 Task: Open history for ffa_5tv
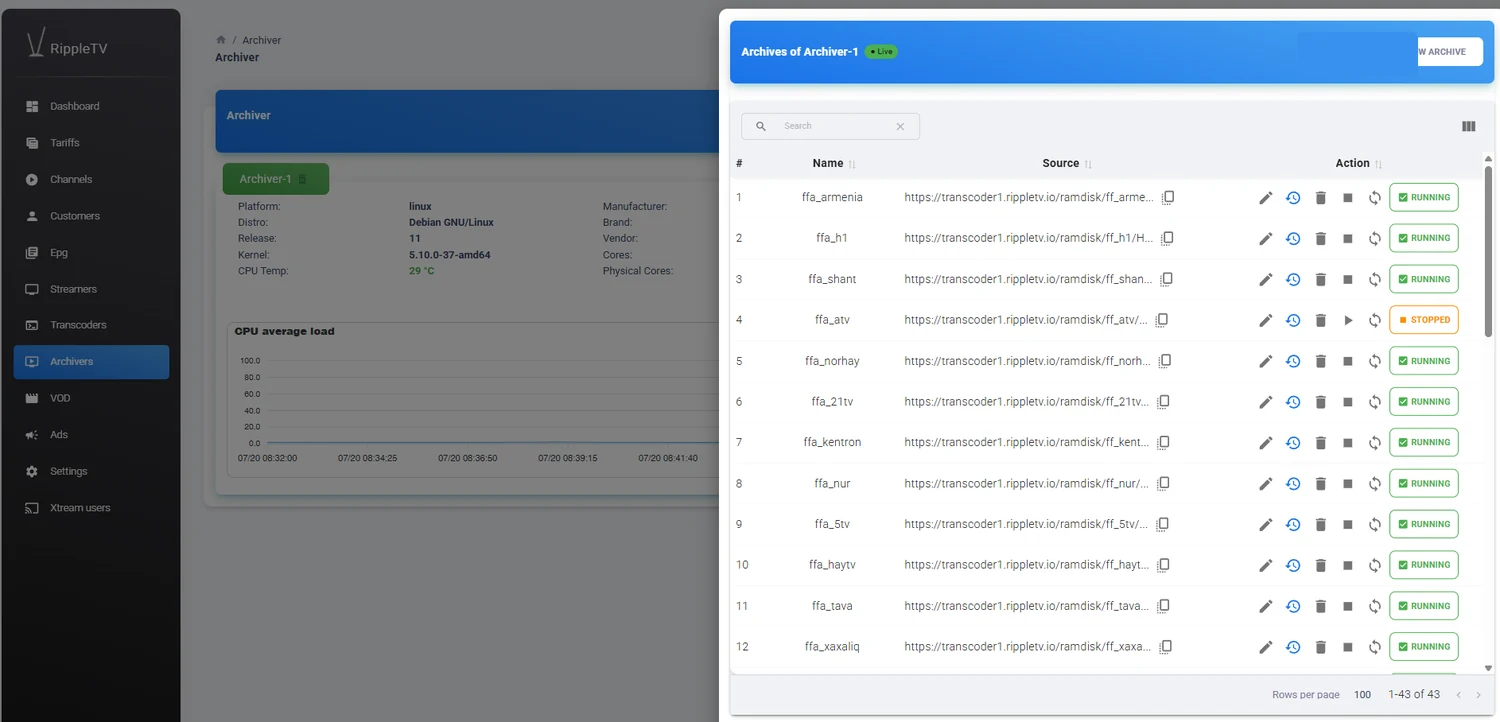click(1293, 525)
